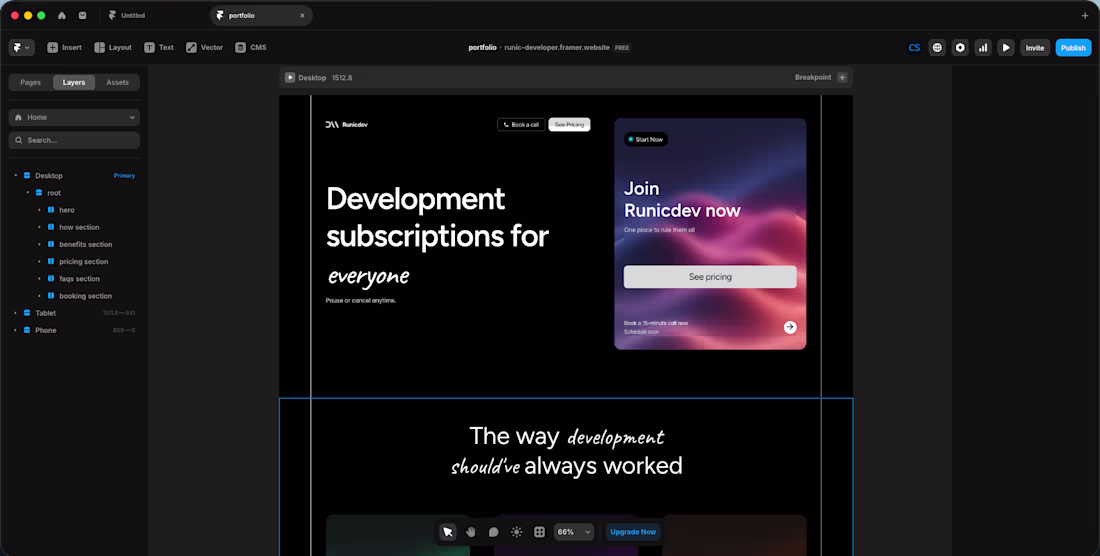Select the booking section layer
Screen dimensions: 1100x556
(86, 296)
